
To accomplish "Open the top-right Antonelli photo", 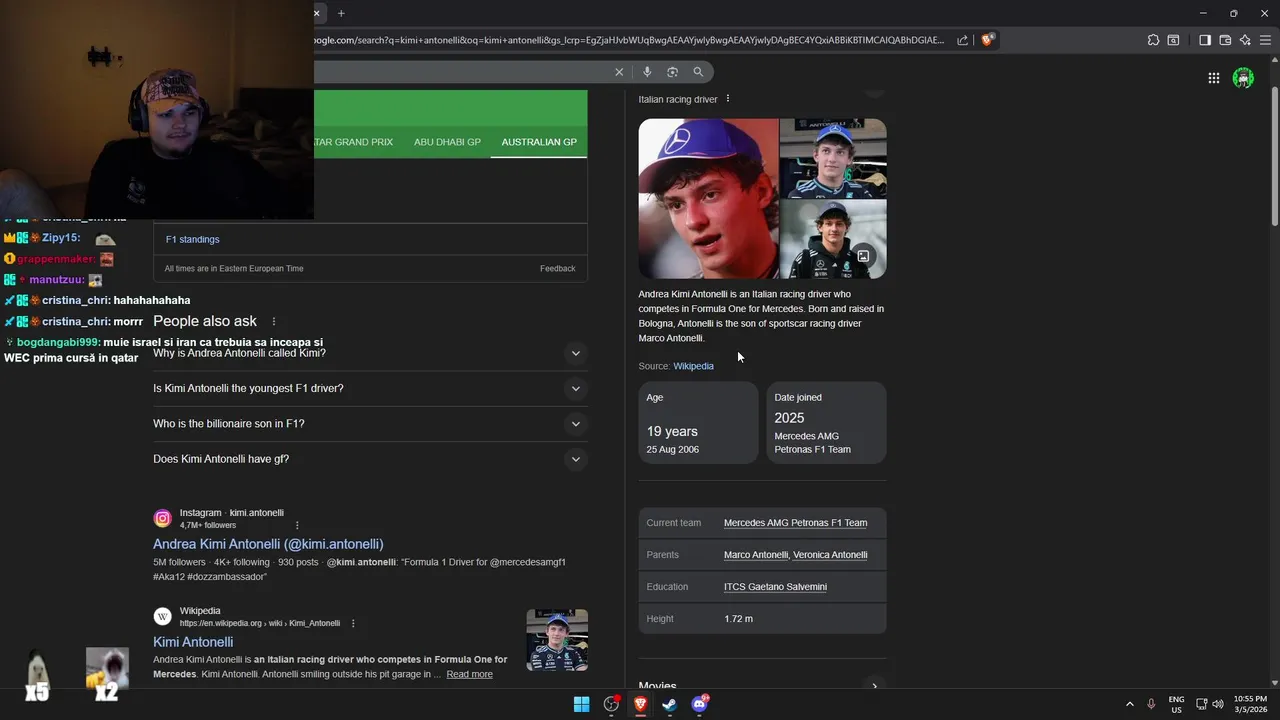I will 833,158.
